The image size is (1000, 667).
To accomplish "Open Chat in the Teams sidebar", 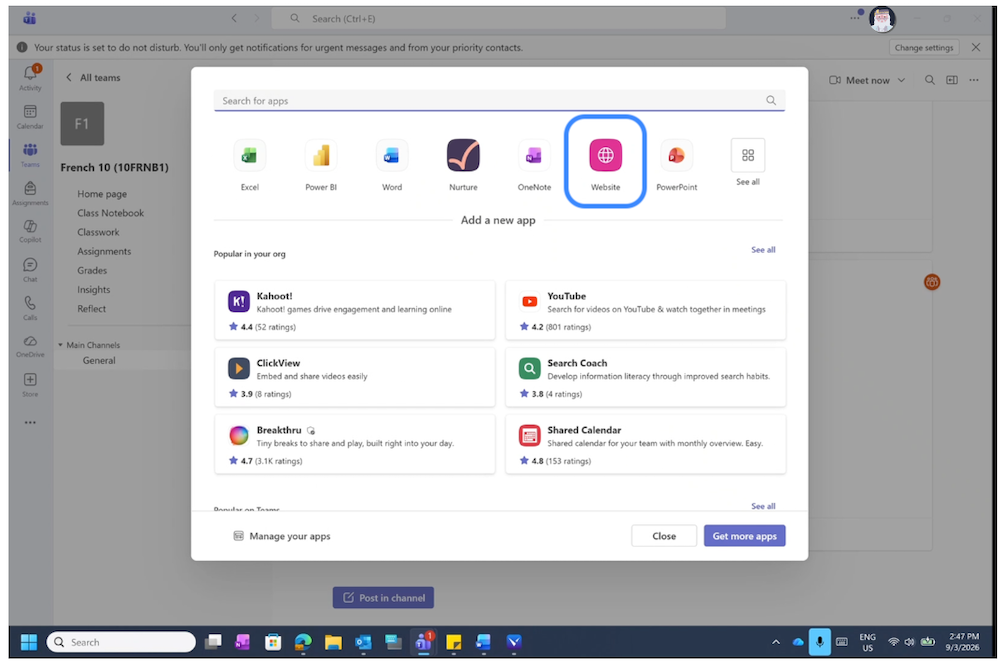I will pos(30,270).
